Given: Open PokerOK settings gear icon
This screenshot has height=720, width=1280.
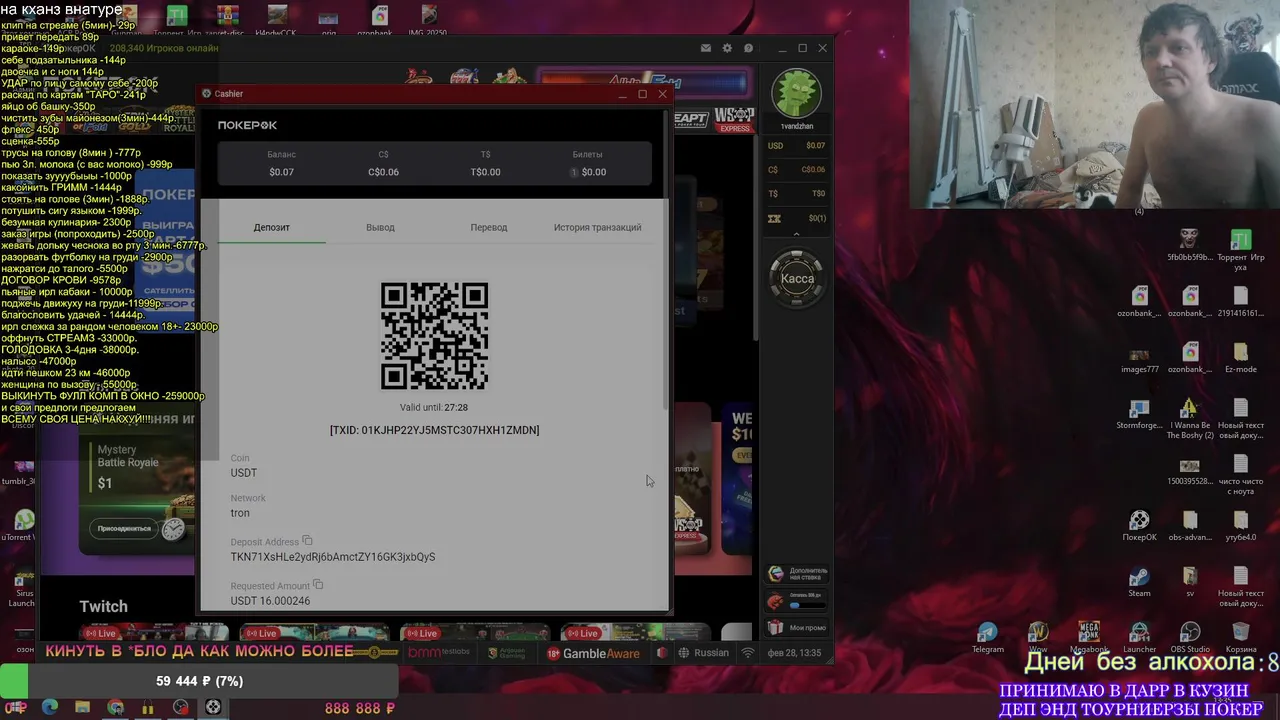Looking at the screenshot, I should [727, 48].
